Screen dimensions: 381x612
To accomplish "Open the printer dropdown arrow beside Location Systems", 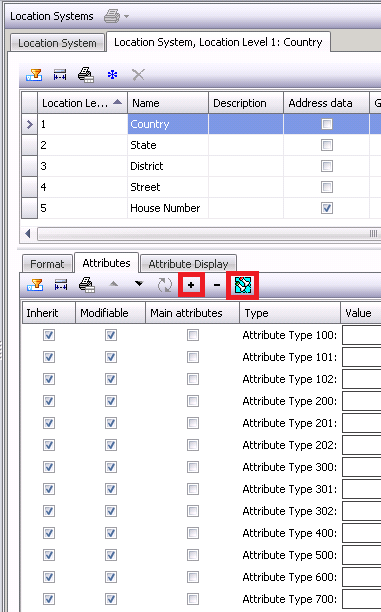I will (126, 16).
